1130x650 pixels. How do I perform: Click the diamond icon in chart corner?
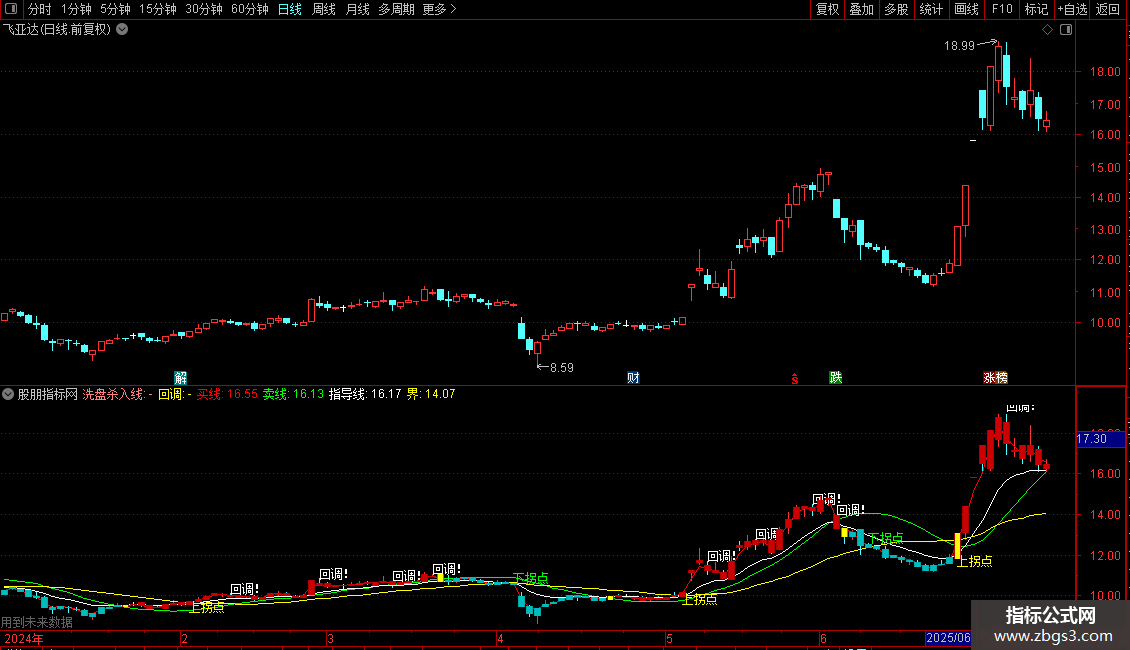tap(1047, 30)
